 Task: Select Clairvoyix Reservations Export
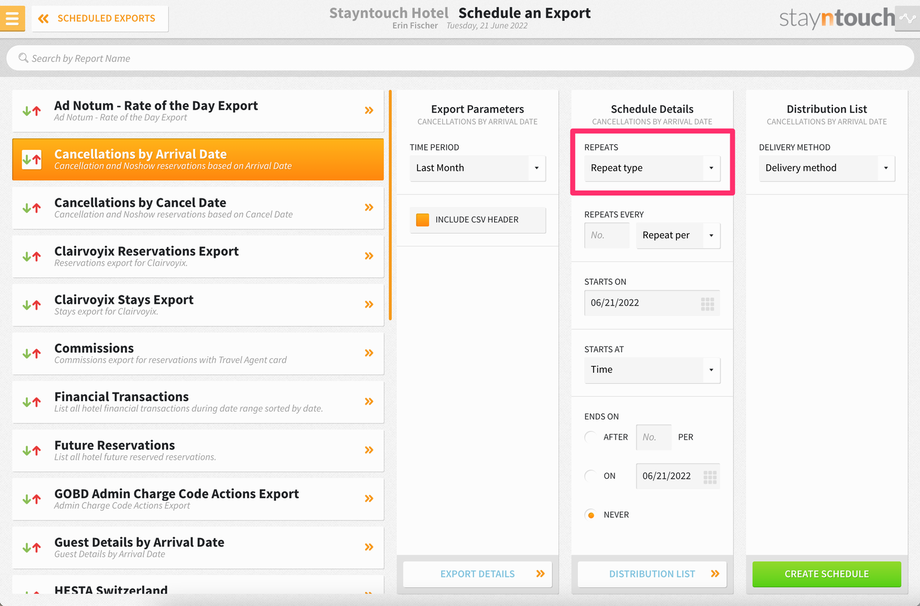[x=198, y=256]
